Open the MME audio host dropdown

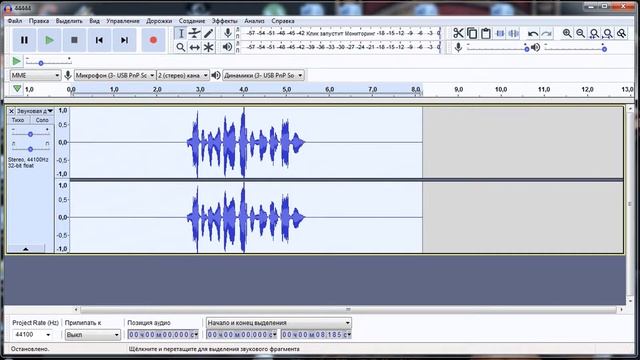pyautogui.click(x=35, y=76)
